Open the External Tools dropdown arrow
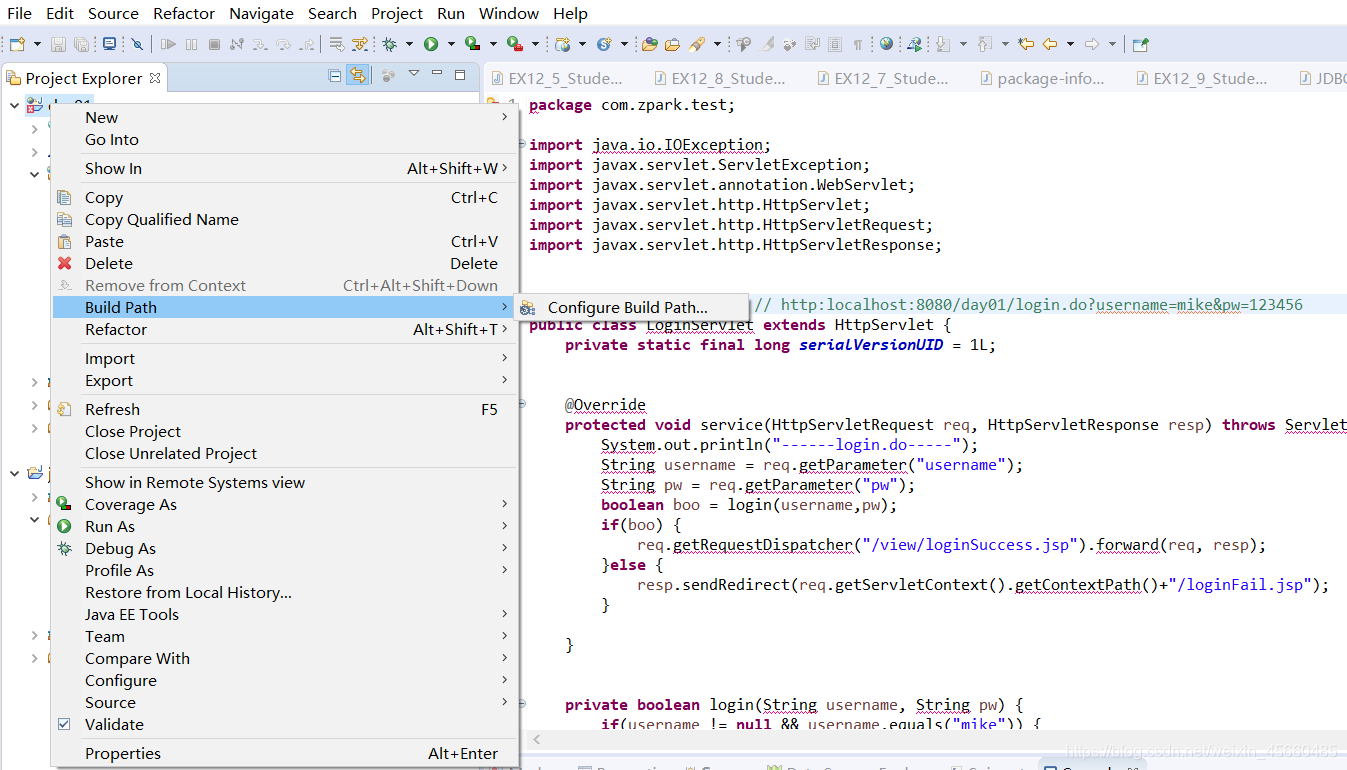The image size is (1347, 770). coord(535,44)
